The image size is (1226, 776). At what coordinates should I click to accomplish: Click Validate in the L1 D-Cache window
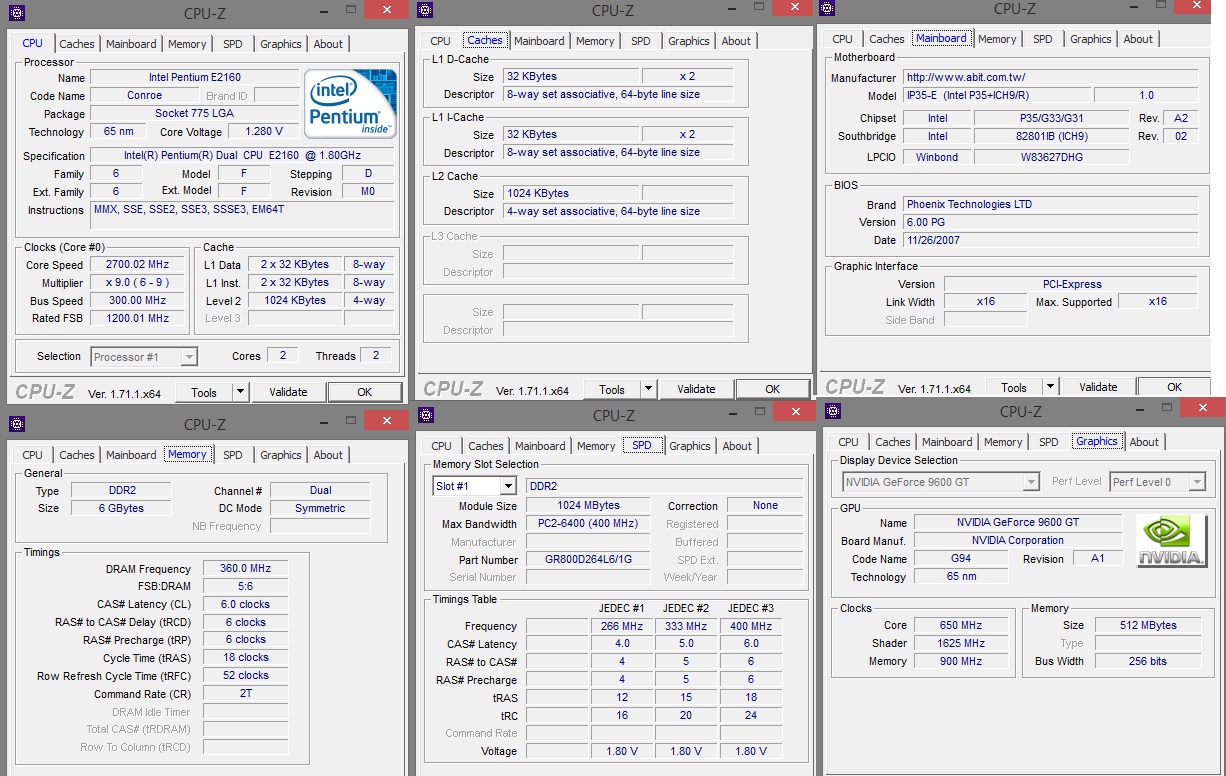pyautogui.click(x=696, y=389)
